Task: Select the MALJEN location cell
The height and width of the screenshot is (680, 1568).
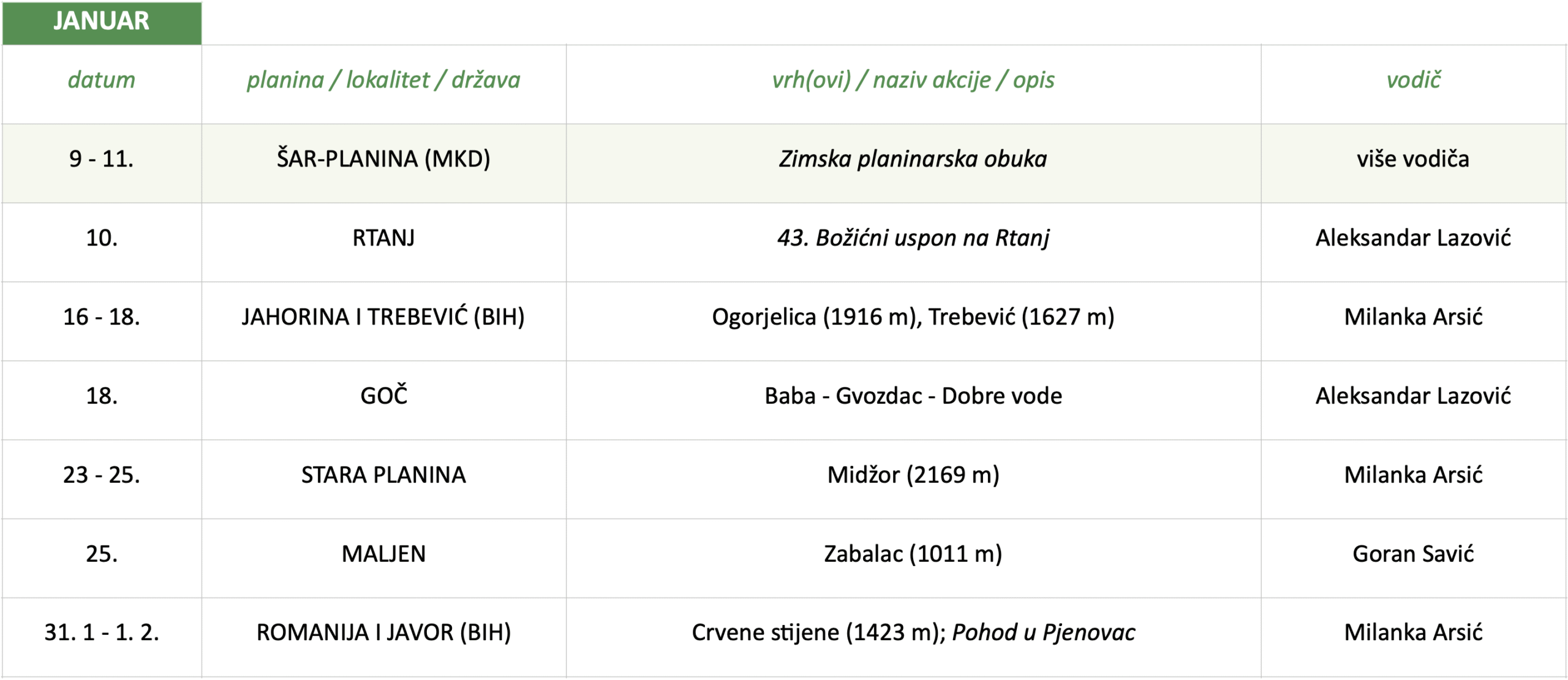Action: [383, 554]
